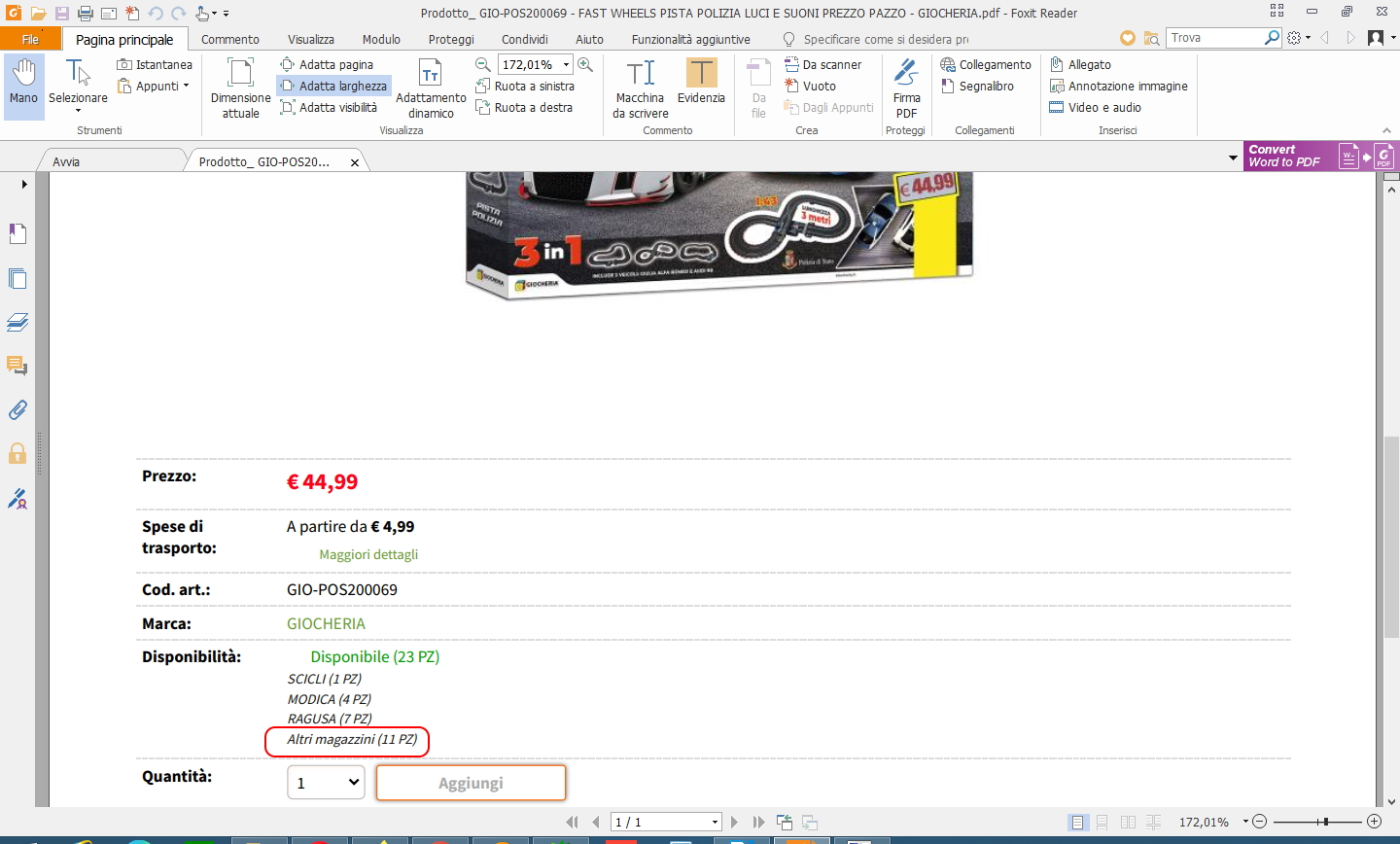Collapse the ribbon with the chevron

(1386, 130)
